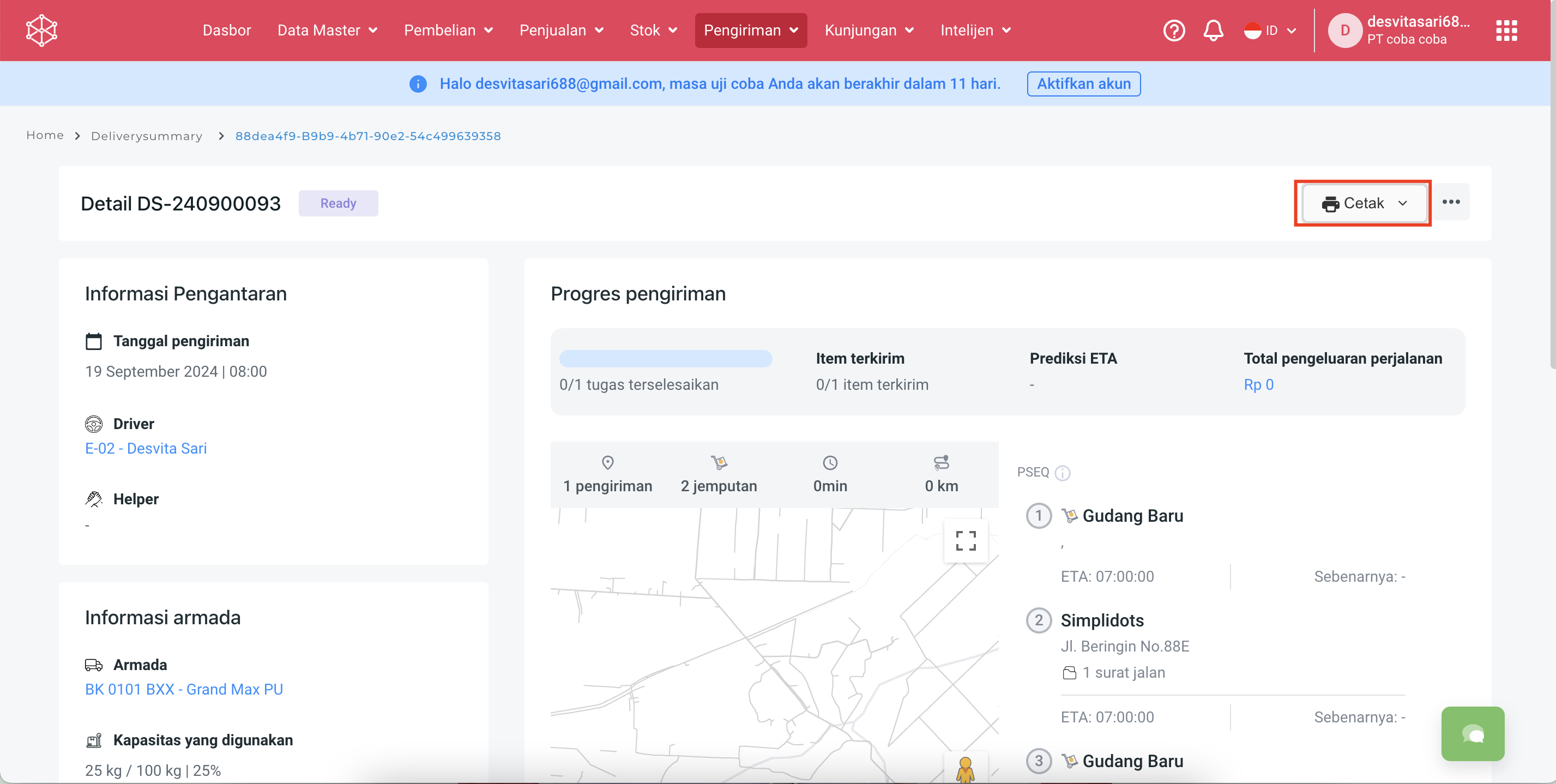This screenshot has width=1556, height=784.
Task: Open the ID language selector
Action: [x=1270, y=30]
